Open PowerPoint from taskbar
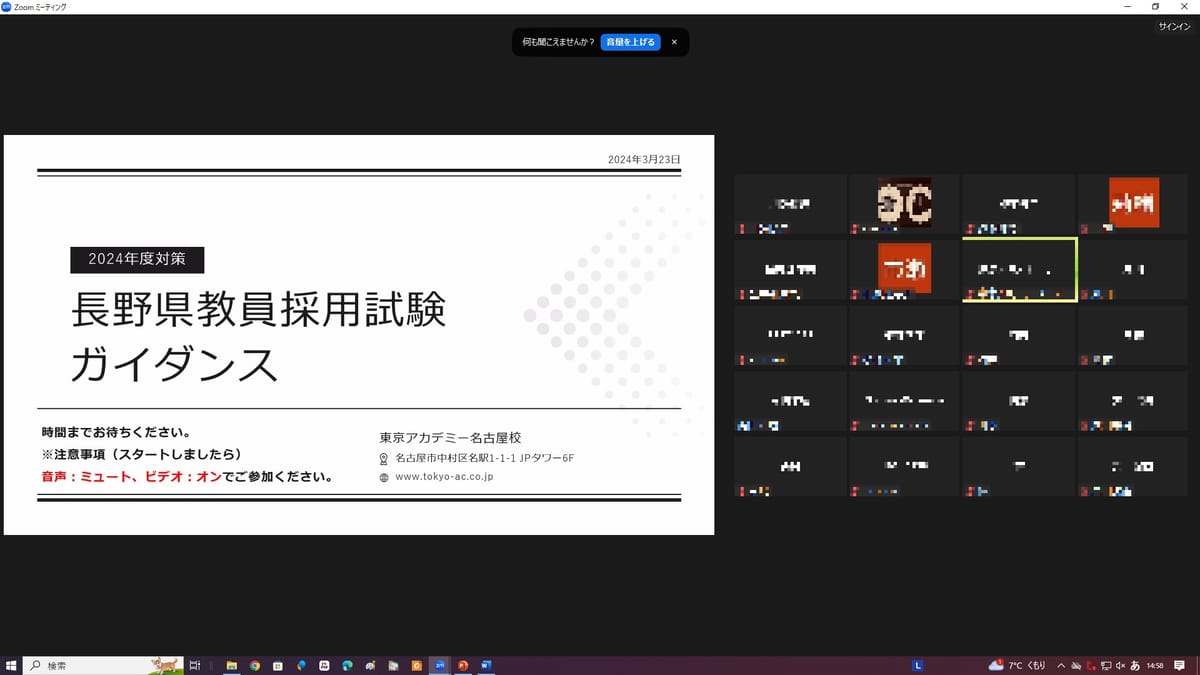The width and height of the screenshot is (1200, 675). coord(463,665)
